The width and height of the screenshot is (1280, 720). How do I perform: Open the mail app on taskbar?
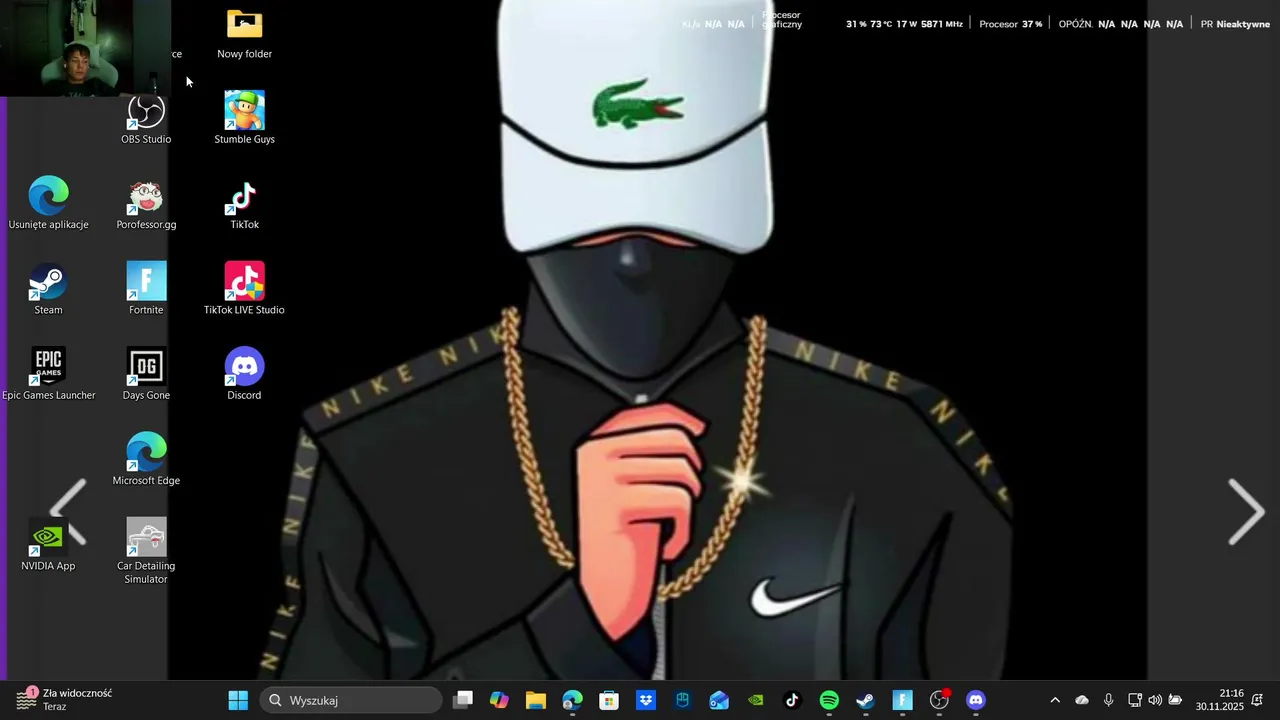coord(719,700)
